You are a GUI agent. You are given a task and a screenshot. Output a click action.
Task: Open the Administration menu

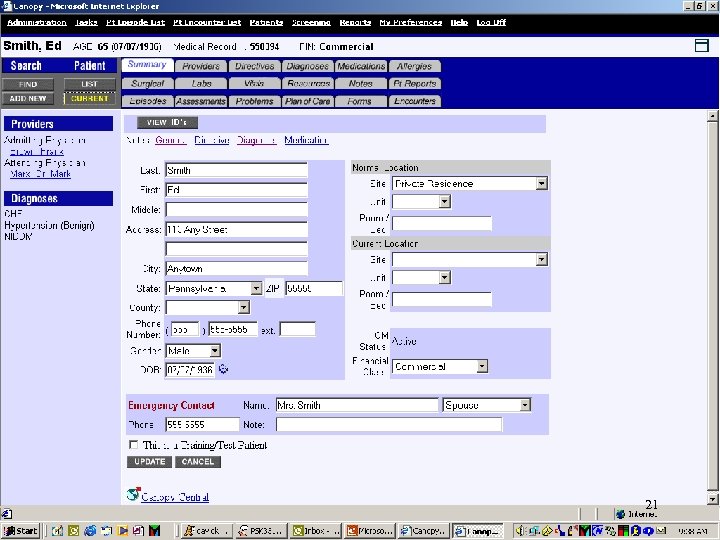pos(37,22)
